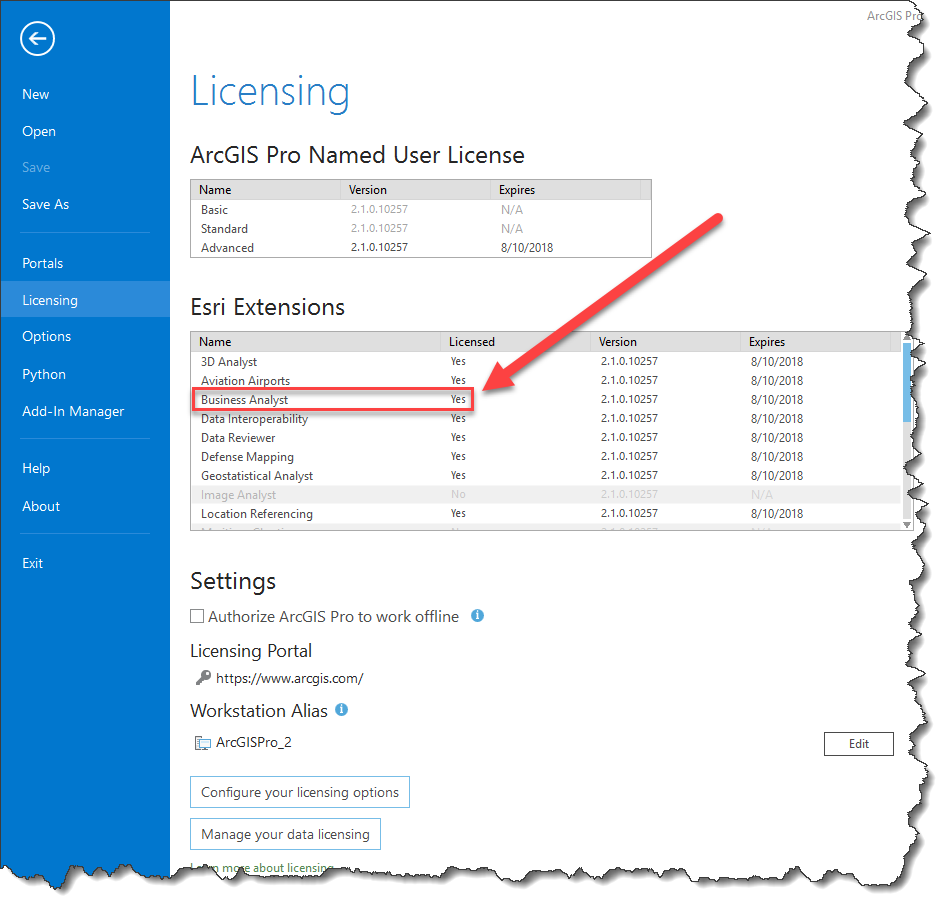Screen dimensions: 951x909
Task: Open the Add-In Manager
Action: [x=73, y=411]
